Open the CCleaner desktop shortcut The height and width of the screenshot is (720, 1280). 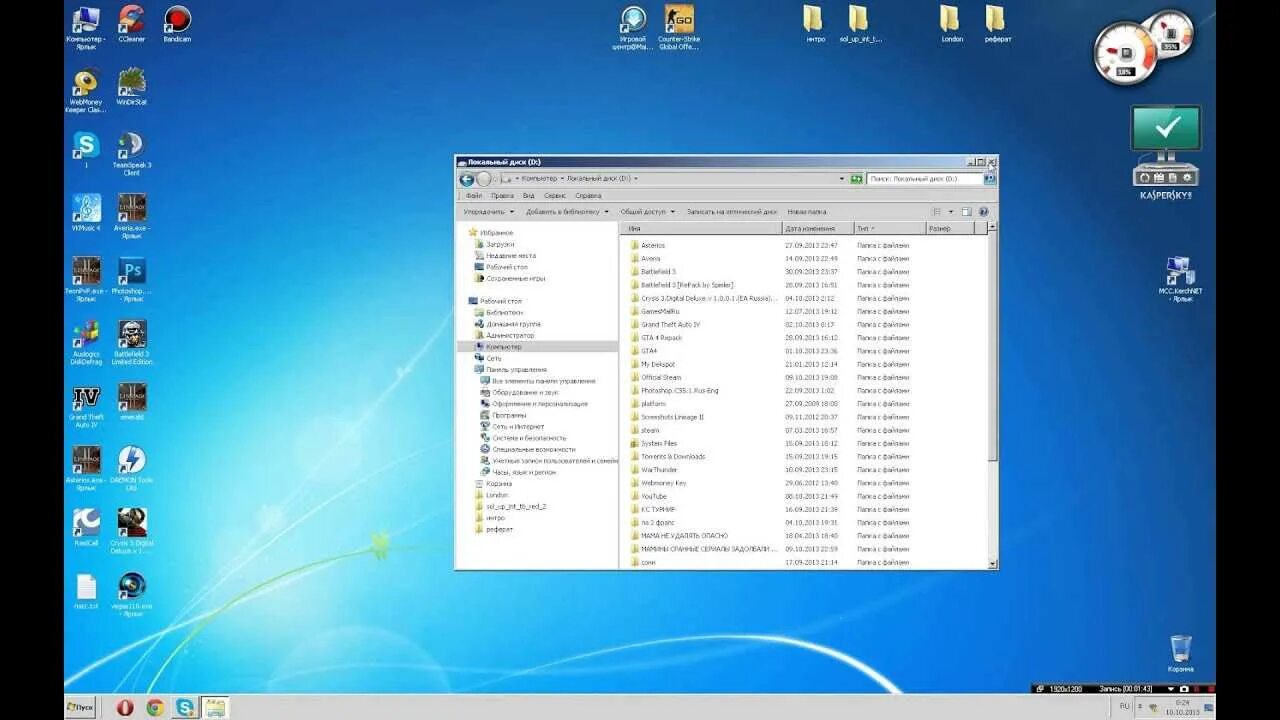(x=131, y=25)
